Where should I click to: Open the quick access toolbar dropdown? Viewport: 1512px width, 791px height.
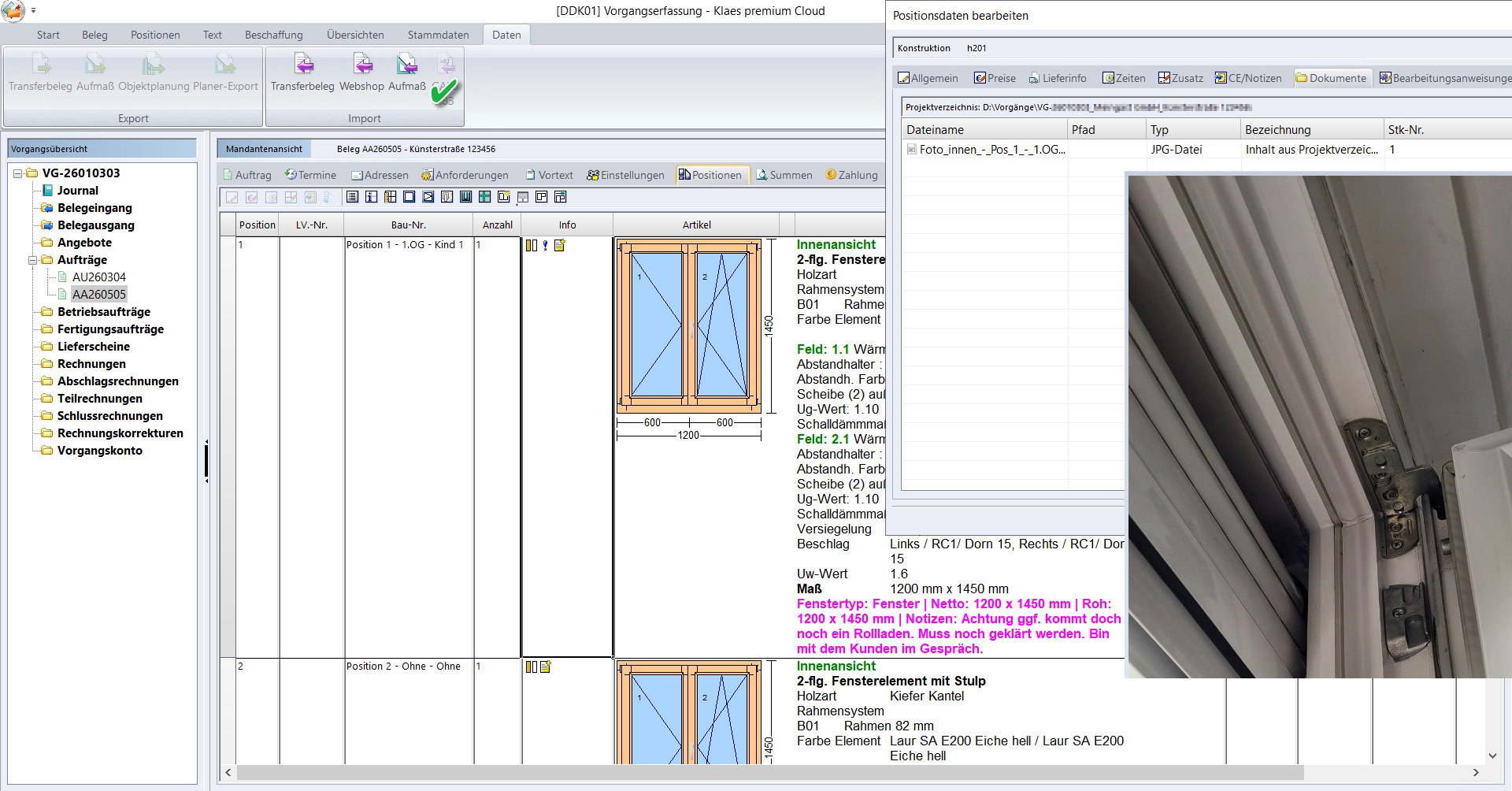pos(33,11)
